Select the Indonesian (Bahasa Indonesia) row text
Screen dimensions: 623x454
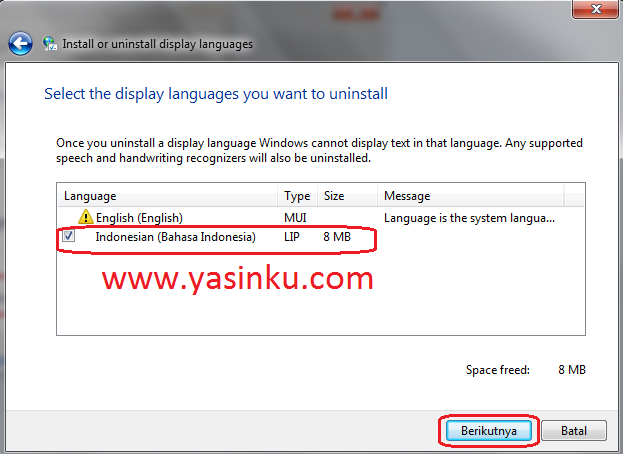pos(175,237)
